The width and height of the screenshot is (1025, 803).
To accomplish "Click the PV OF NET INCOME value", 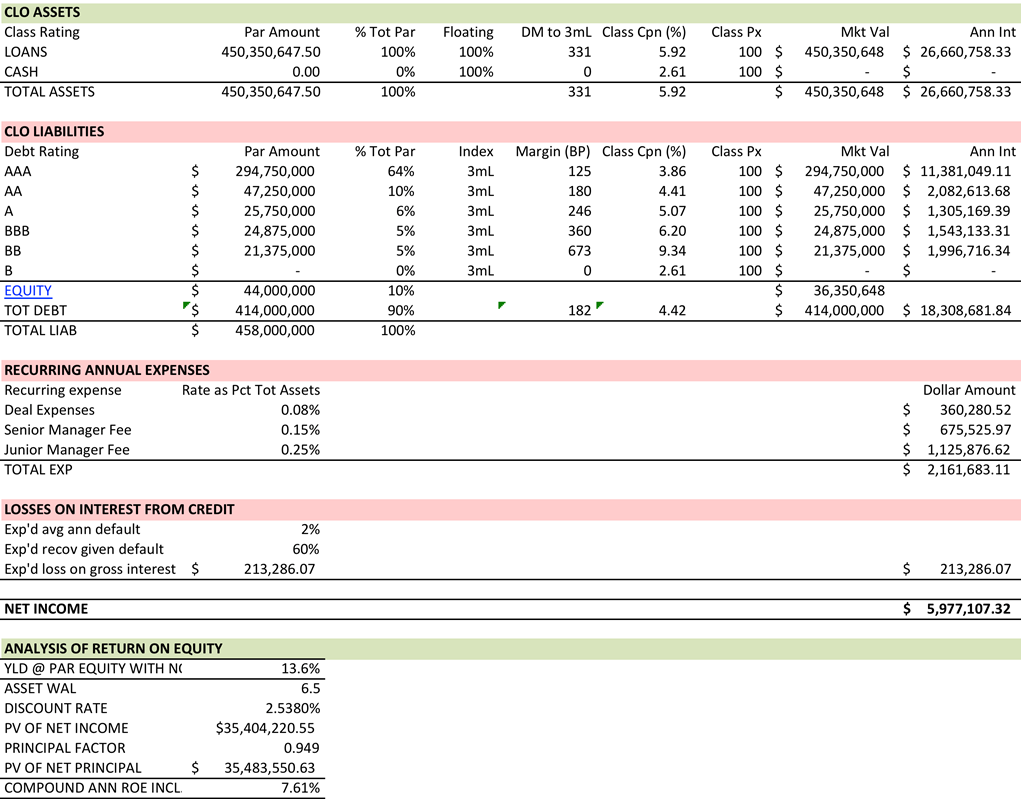I will (265, 728).
